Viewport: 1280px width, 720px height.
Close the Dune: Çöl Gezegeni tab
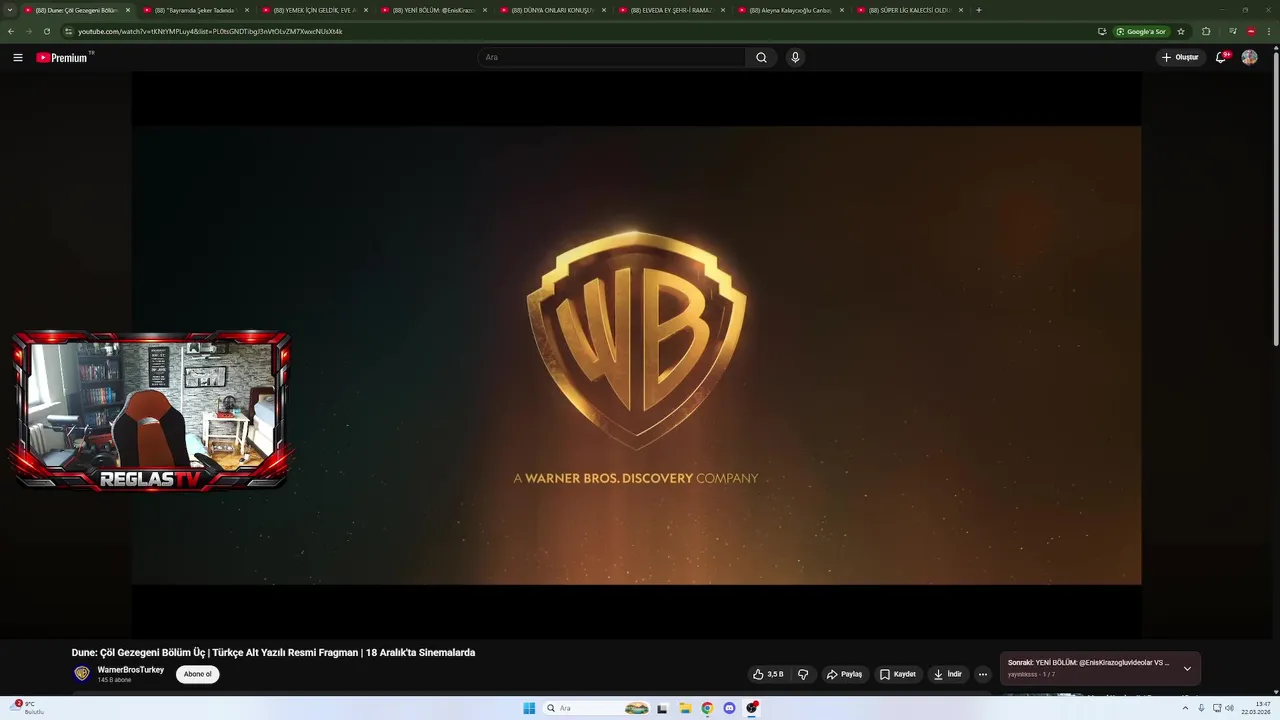128,10
